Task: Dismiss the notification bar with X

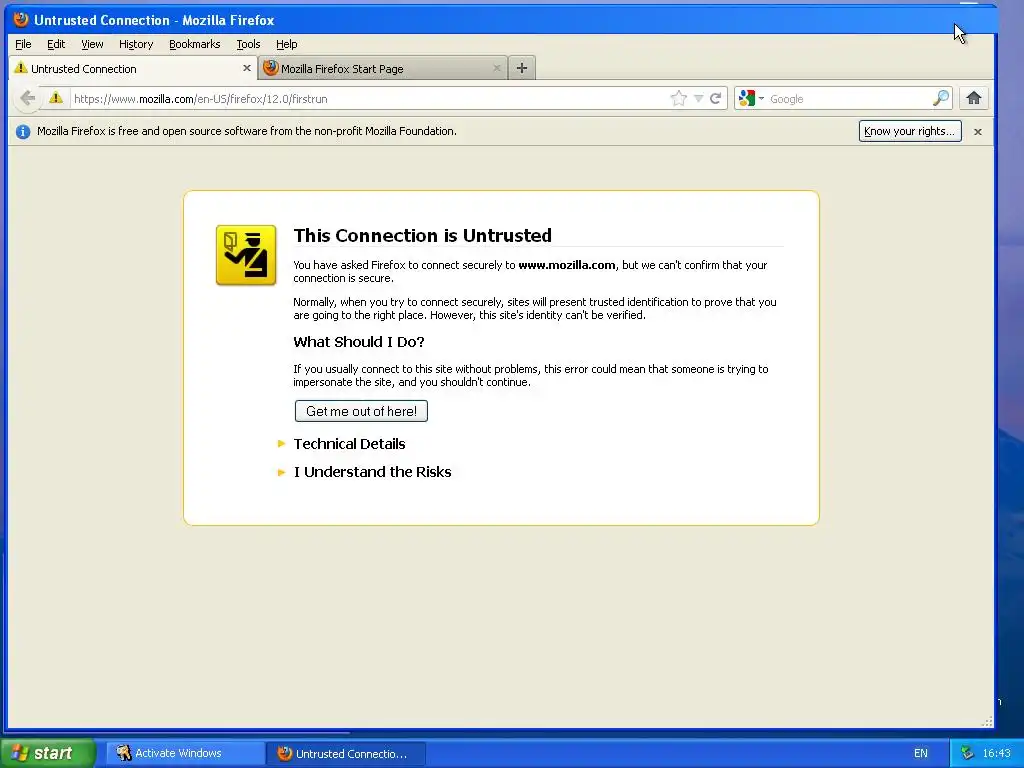Action: (978, 131)
